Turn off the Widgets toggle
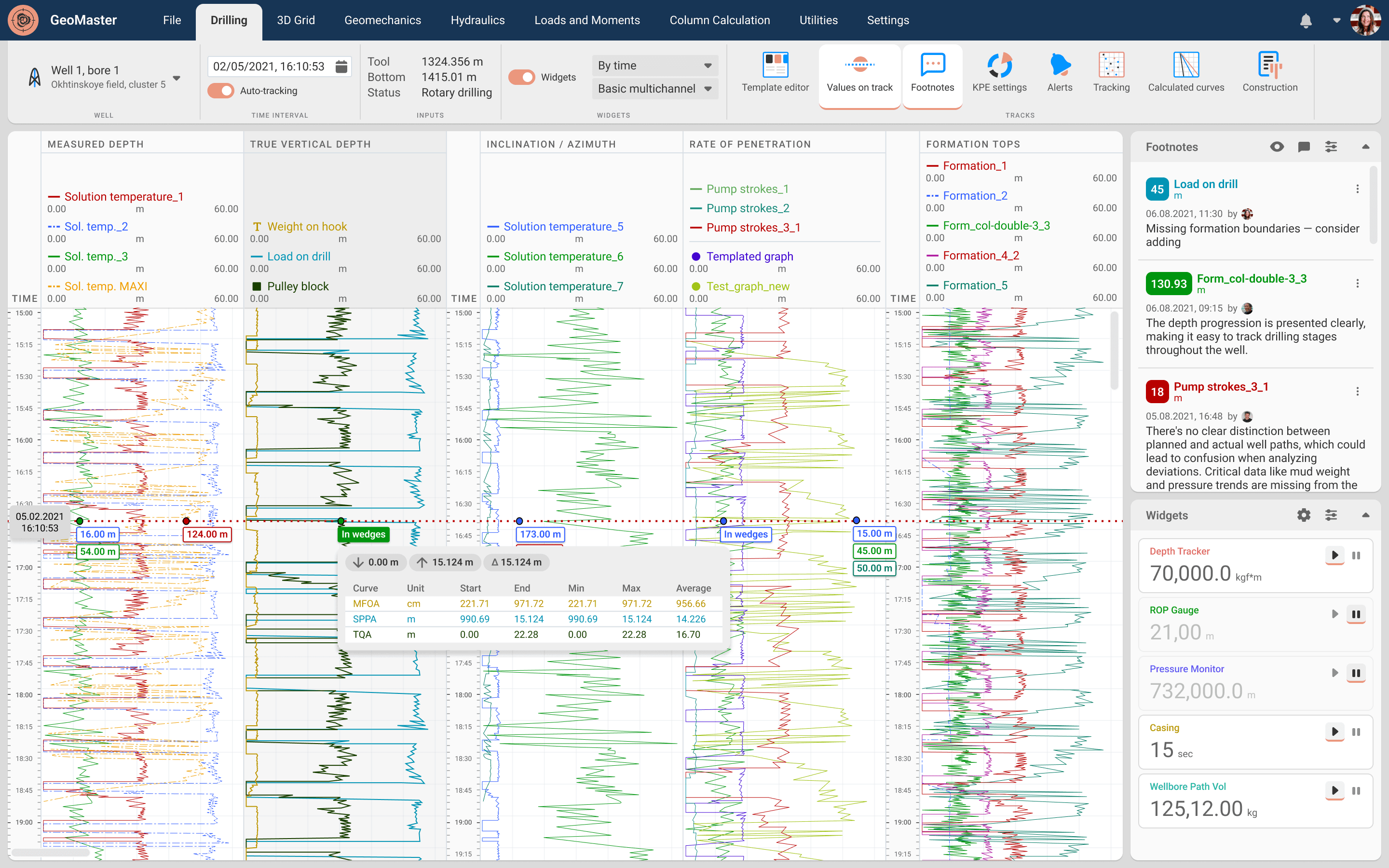1389x868 pixels. click(521, 77)
